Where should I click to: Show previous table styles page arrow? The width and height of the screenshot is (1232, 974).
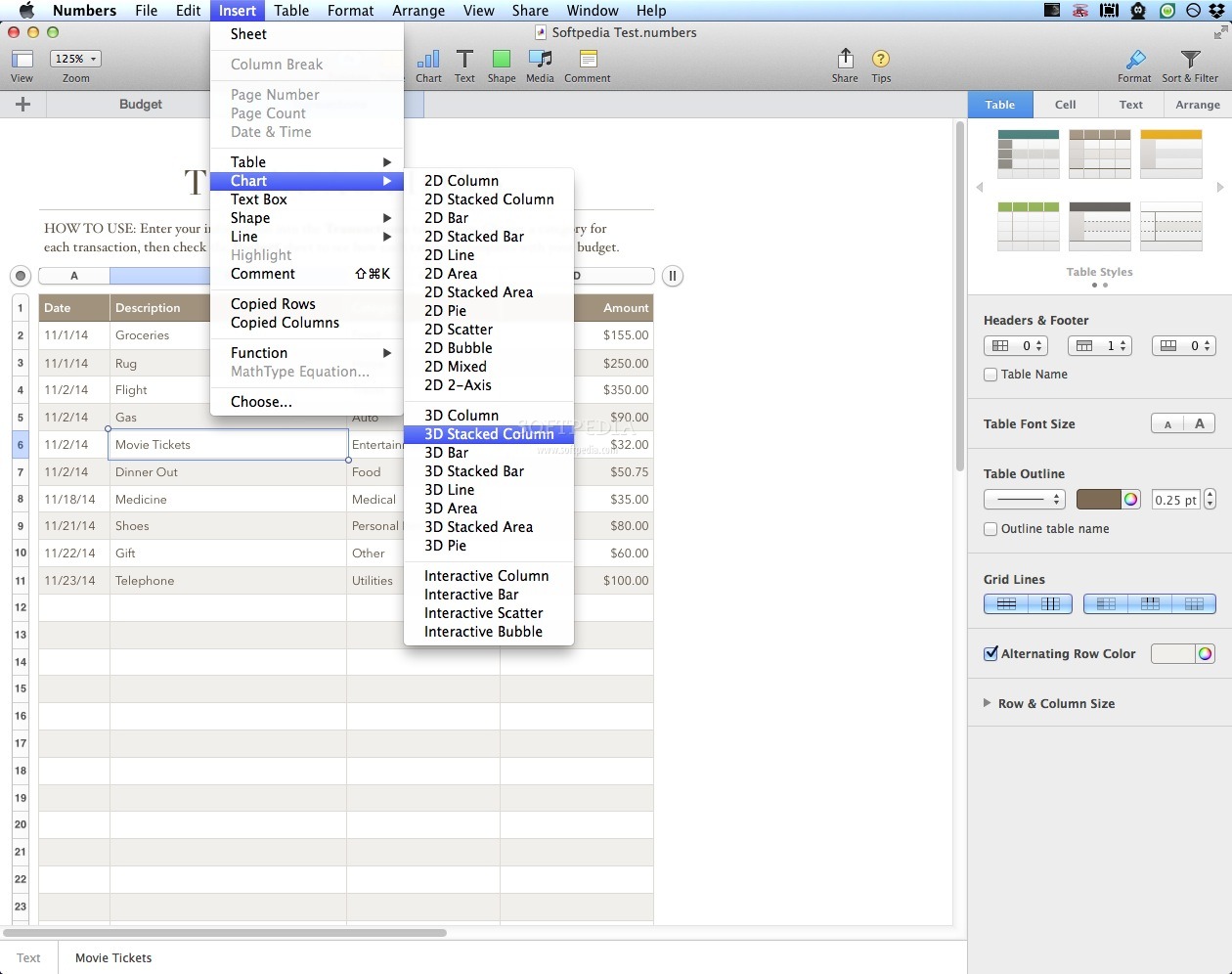click(980, 187)
